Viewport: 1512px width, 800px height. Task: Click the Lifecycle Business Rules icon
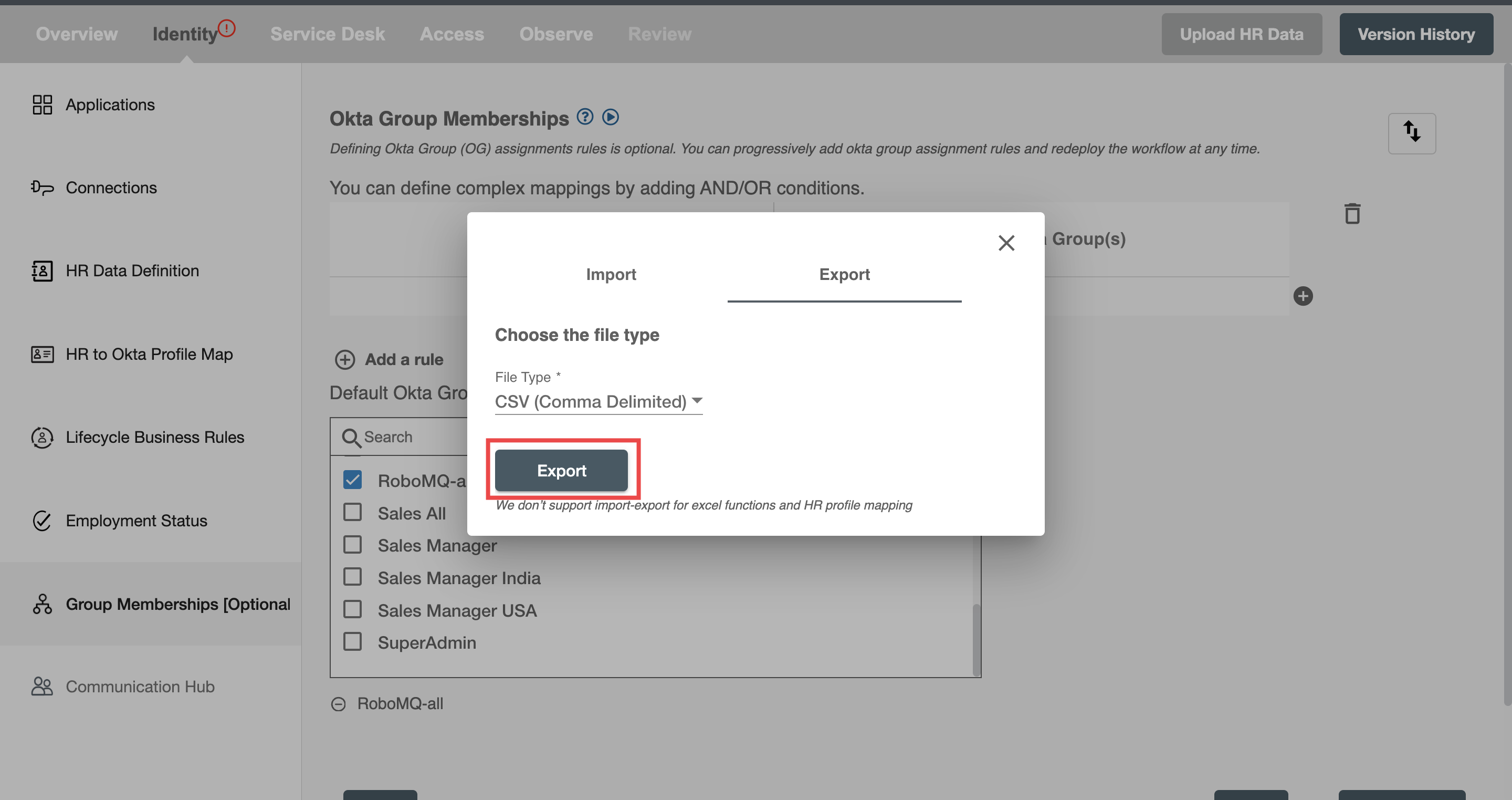click(42, 438)
